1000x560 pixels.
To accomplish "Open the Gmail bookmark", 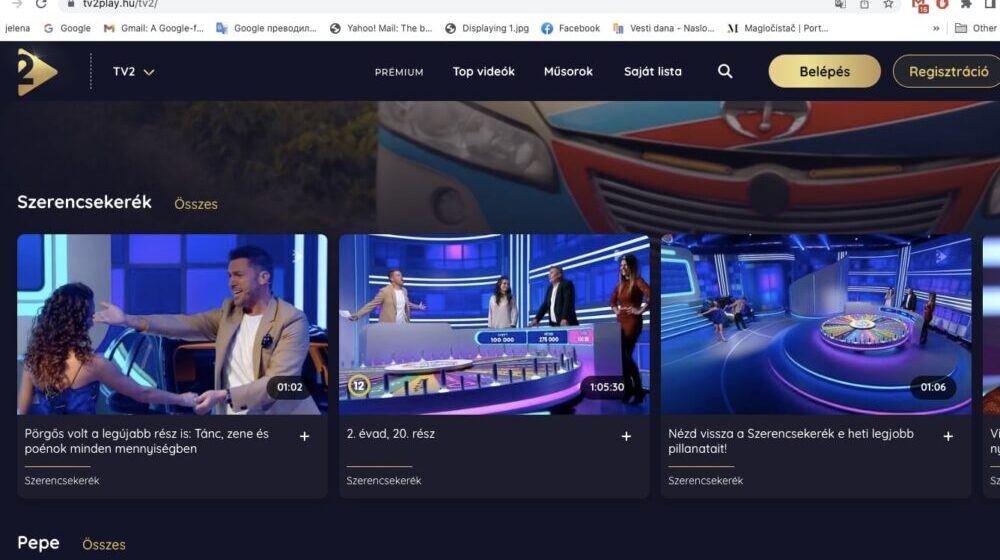I will (x=154, y=28).
